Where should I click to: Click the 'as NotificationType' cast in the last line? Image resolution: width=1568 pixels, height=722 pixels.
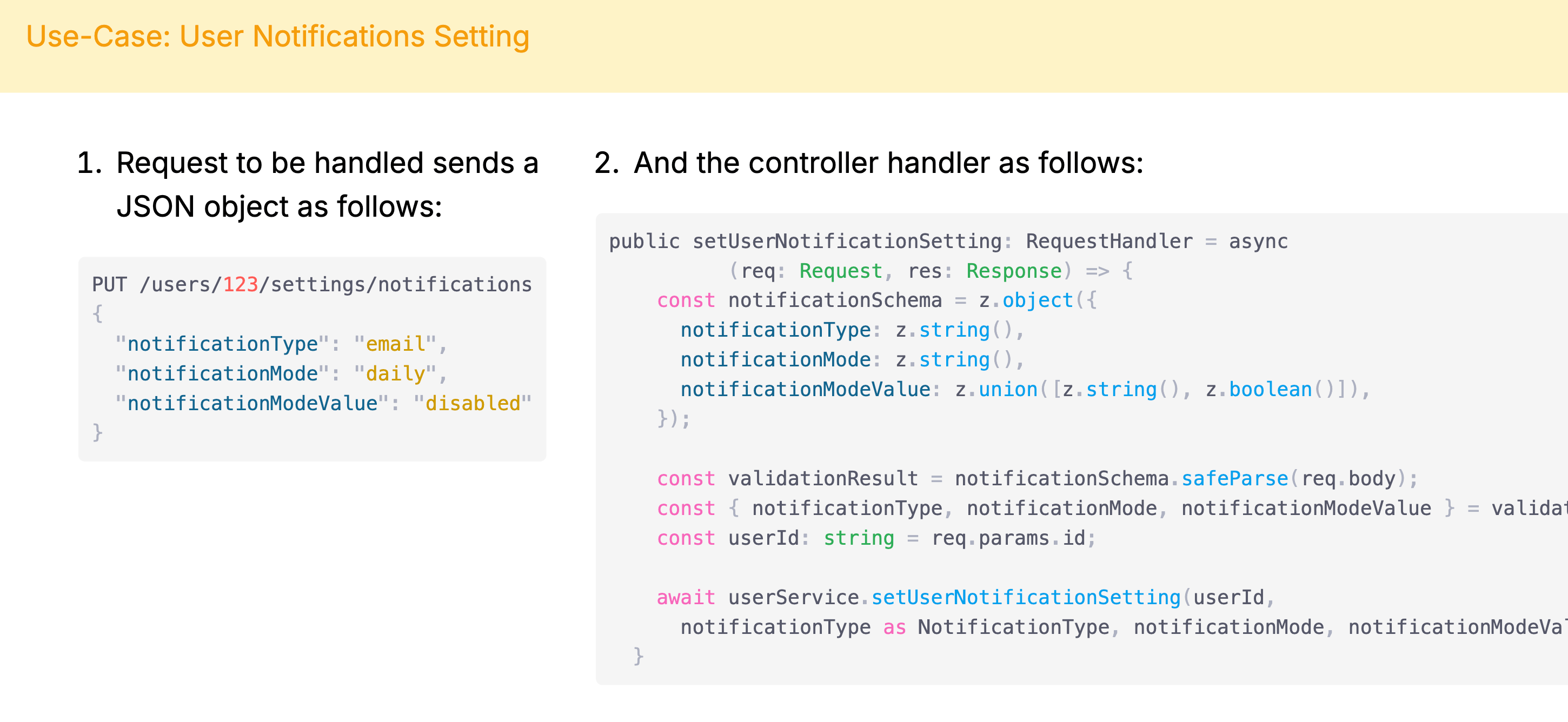point(996,628)
